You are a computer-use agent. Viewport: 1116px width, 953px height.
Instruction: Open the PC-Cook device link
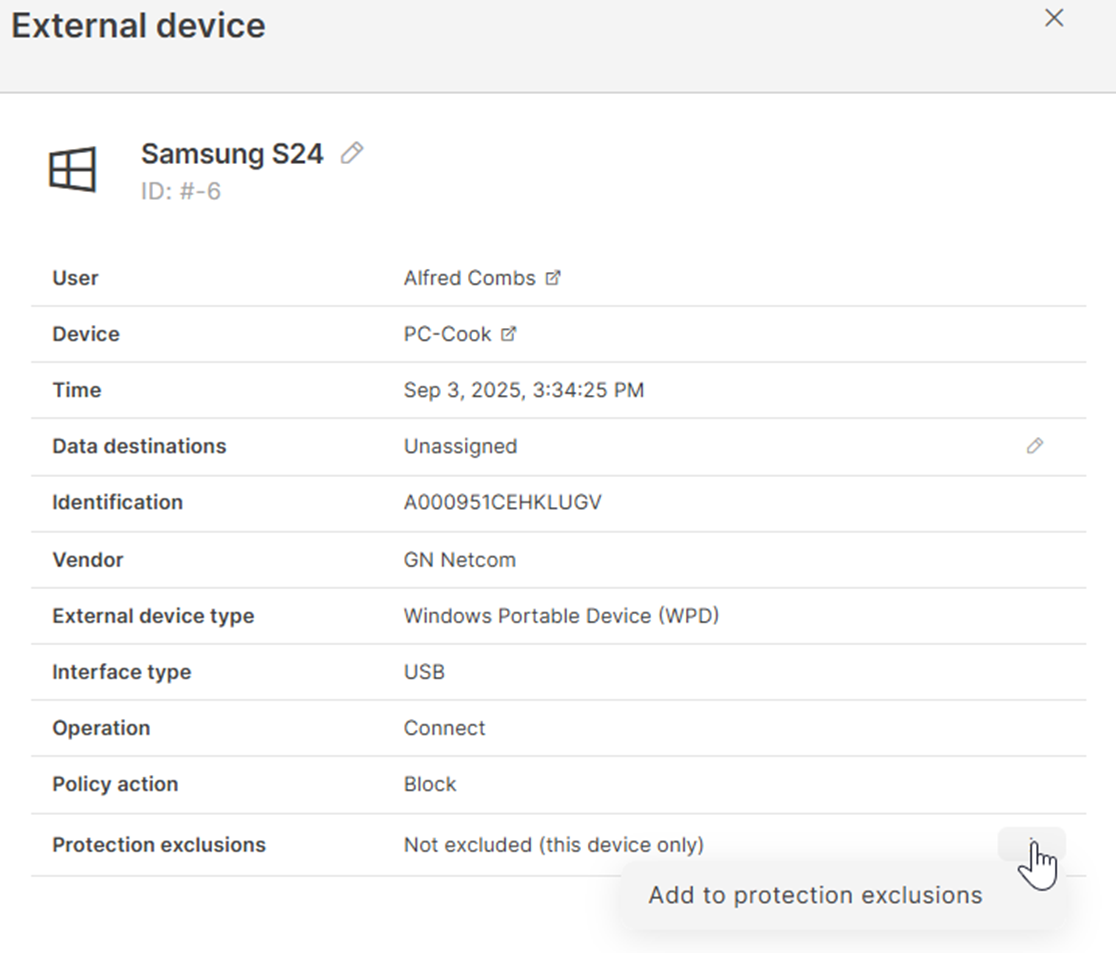point(447,335)
